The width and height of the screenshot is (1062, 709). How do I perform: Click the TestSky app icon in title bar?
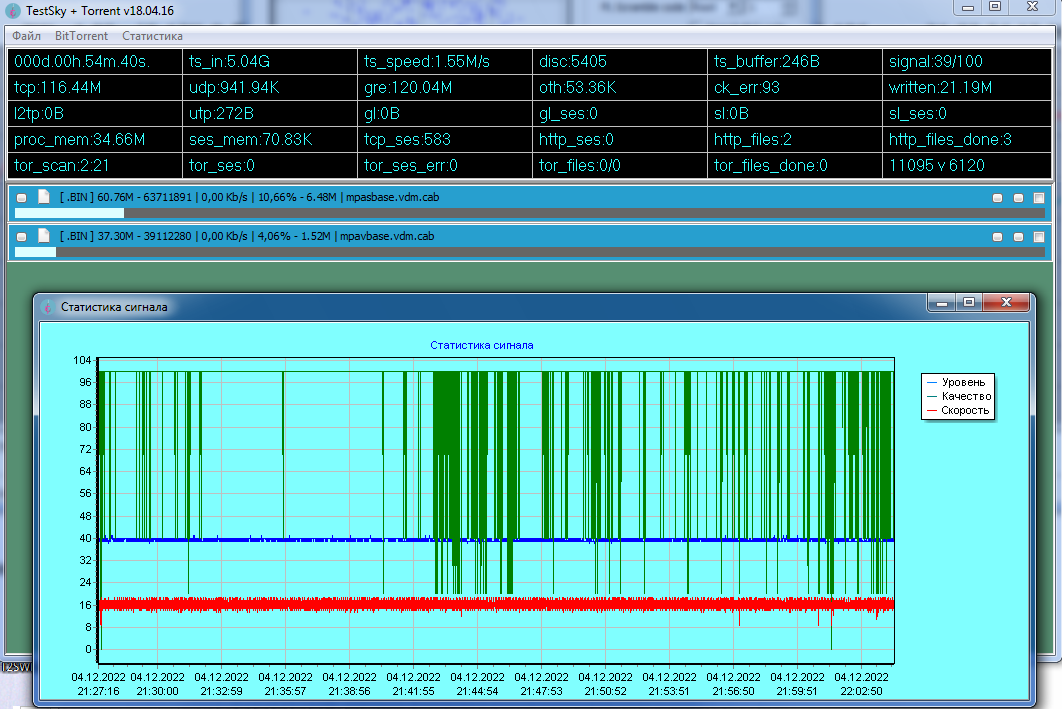13,8
